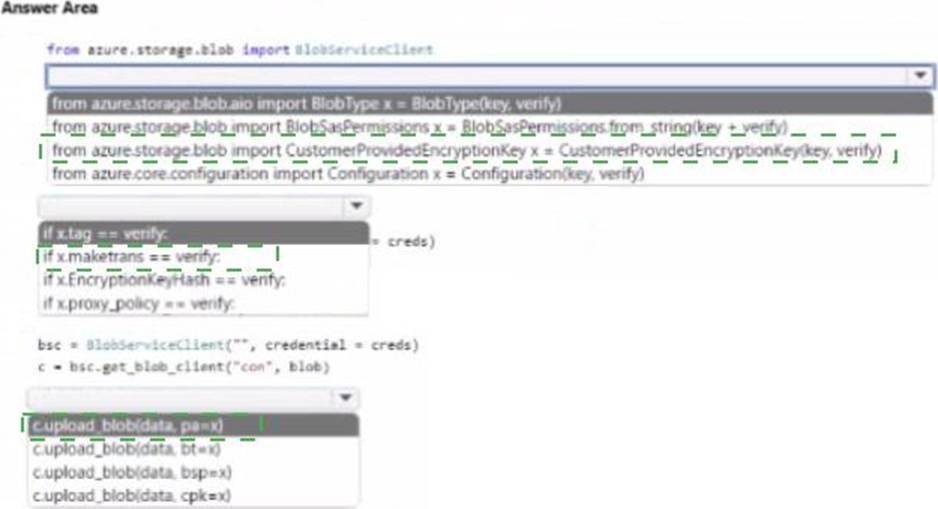
Task: Click the 'Answer Area' heading
Action: click(49, 8)
